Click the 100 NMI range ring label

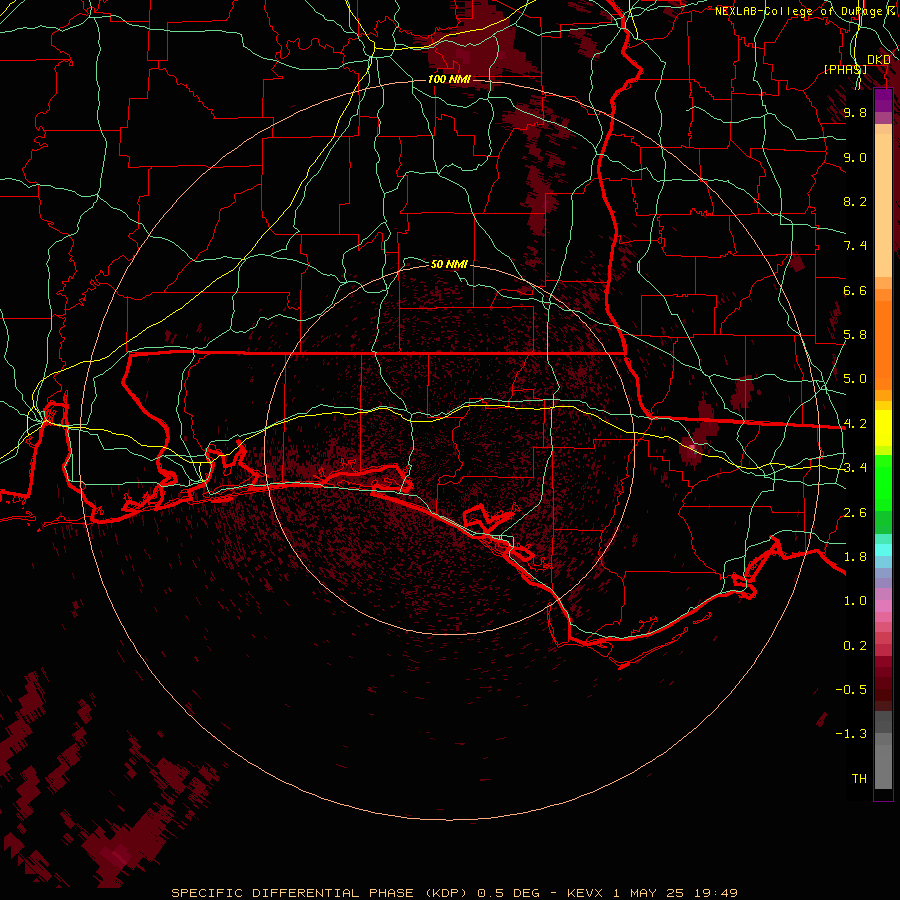[x=448, y=79]
